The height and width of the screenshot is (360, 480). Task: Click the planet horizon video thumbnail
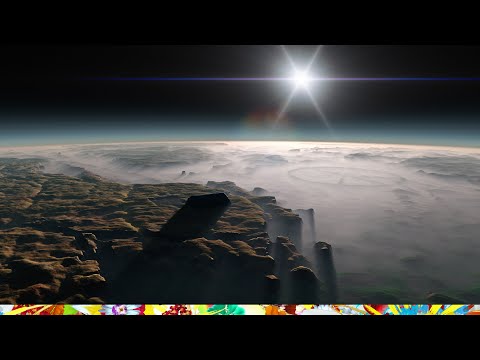240,180
